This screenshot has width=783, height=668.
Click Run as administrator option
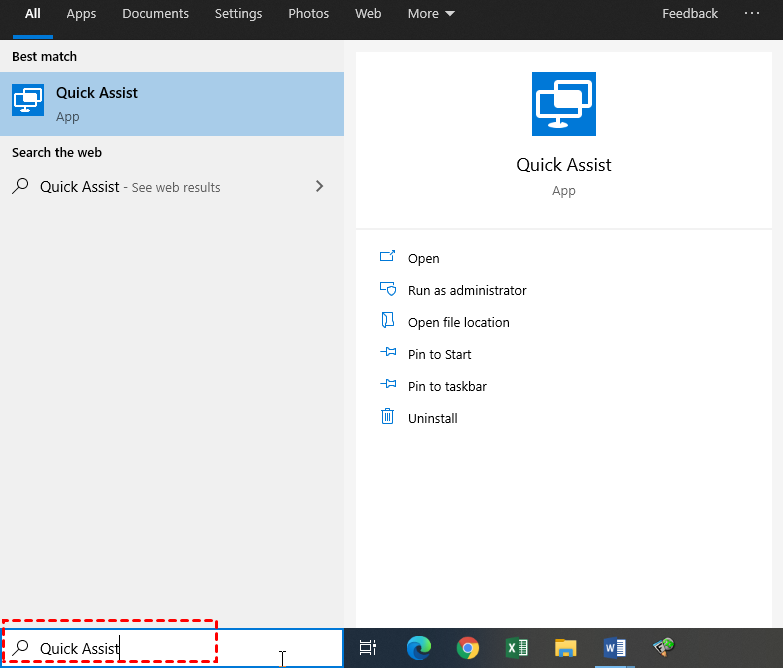point(466,290)
